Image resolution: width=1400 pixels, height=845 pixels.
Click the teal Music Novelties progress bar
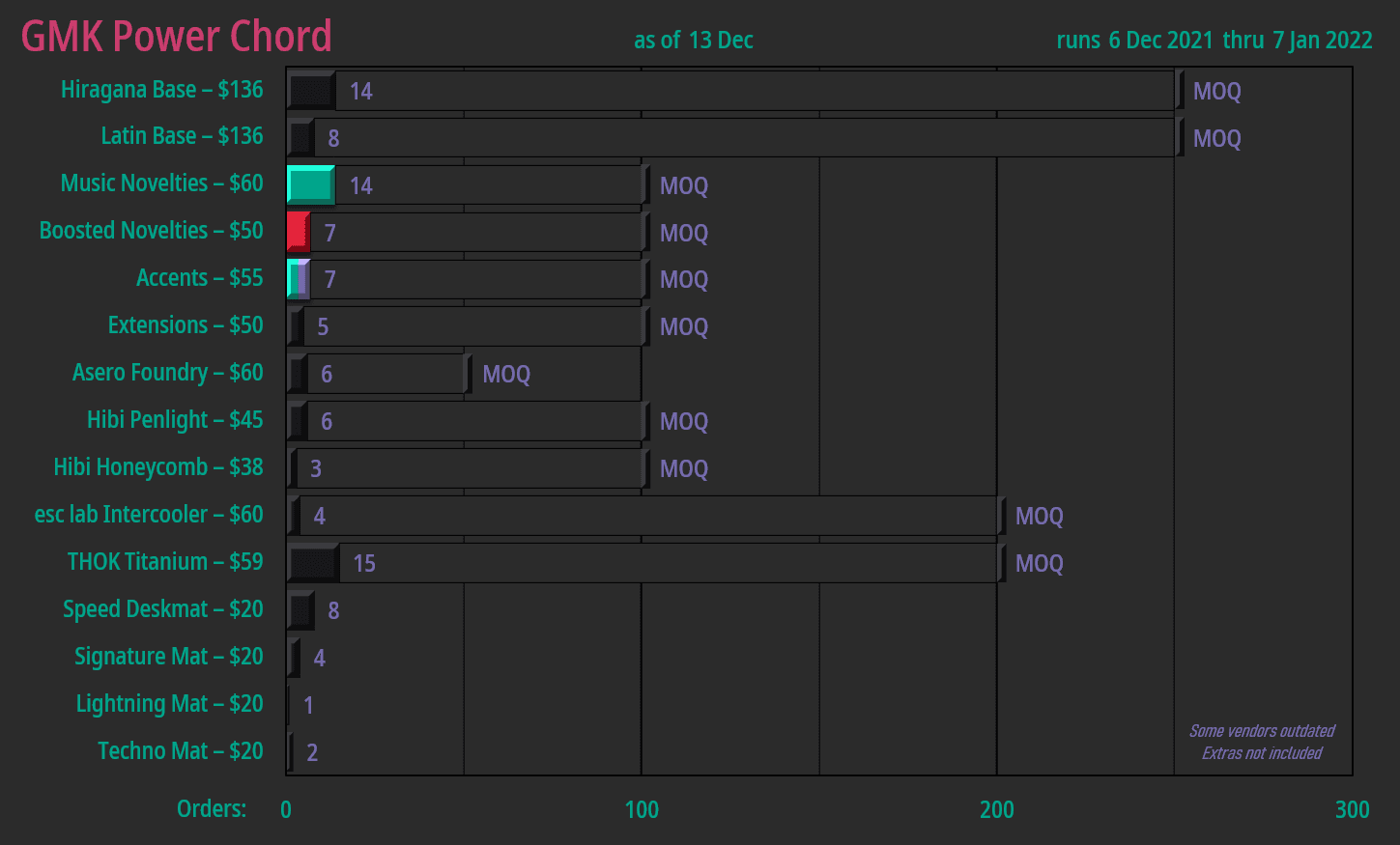(311, 184)
